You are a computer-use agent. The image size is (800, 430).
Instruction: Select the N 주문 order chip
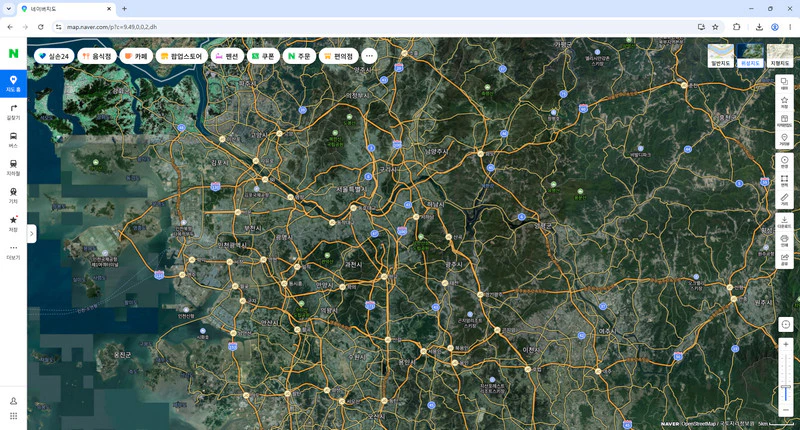[x=299, y=56]
